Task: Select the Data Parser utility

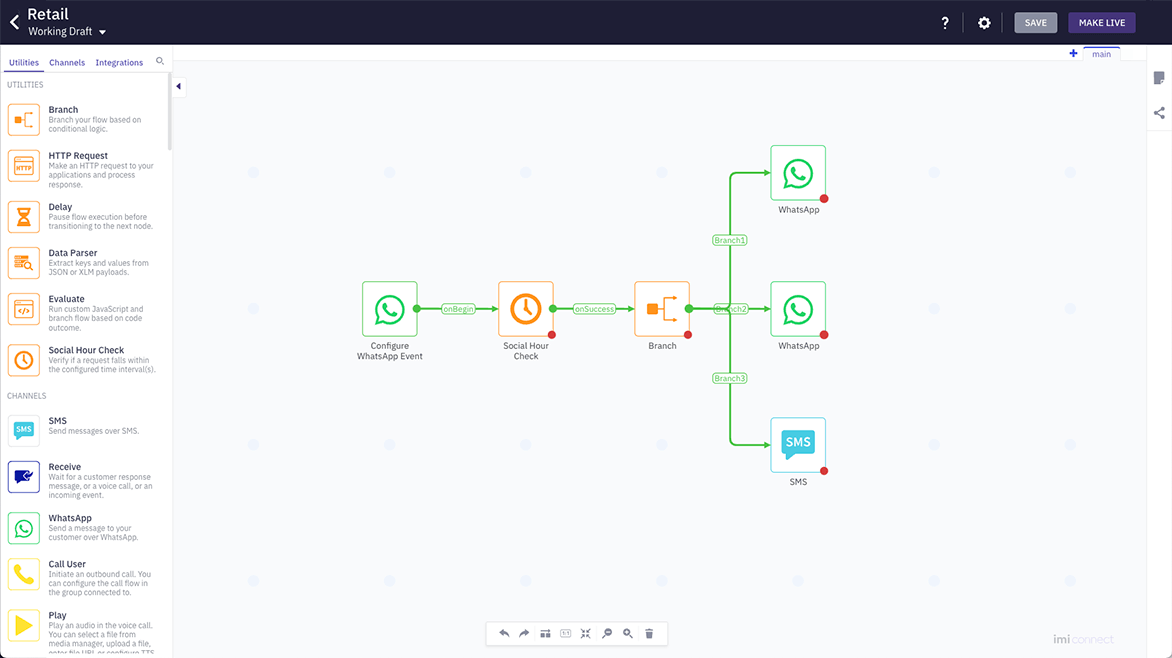Action: pyautogui.click(x=84, y=262)
